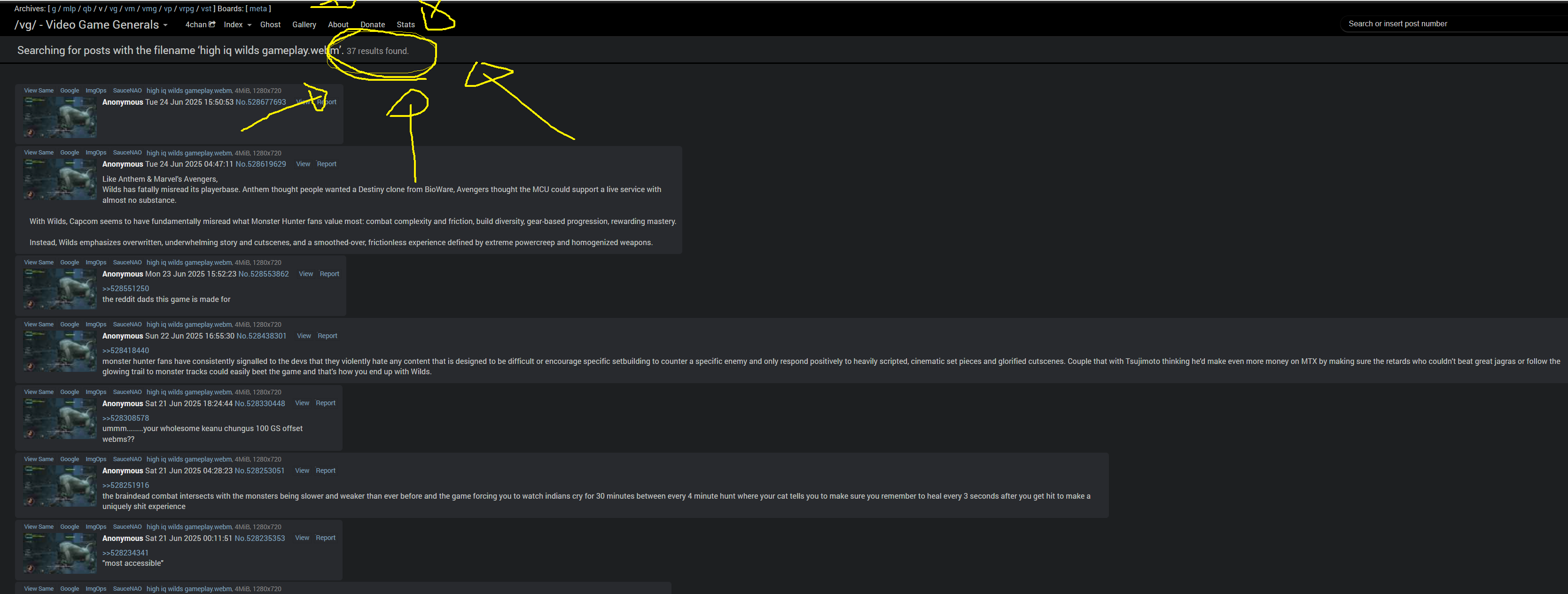
Task: Click Google search on post 528330448
Action: (70, 392)
